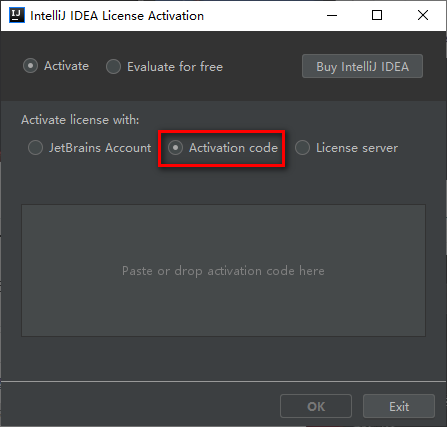This screenshot has width=447, height=427.
Task: Maximize the License Activation window
Action: coord(377,15)
